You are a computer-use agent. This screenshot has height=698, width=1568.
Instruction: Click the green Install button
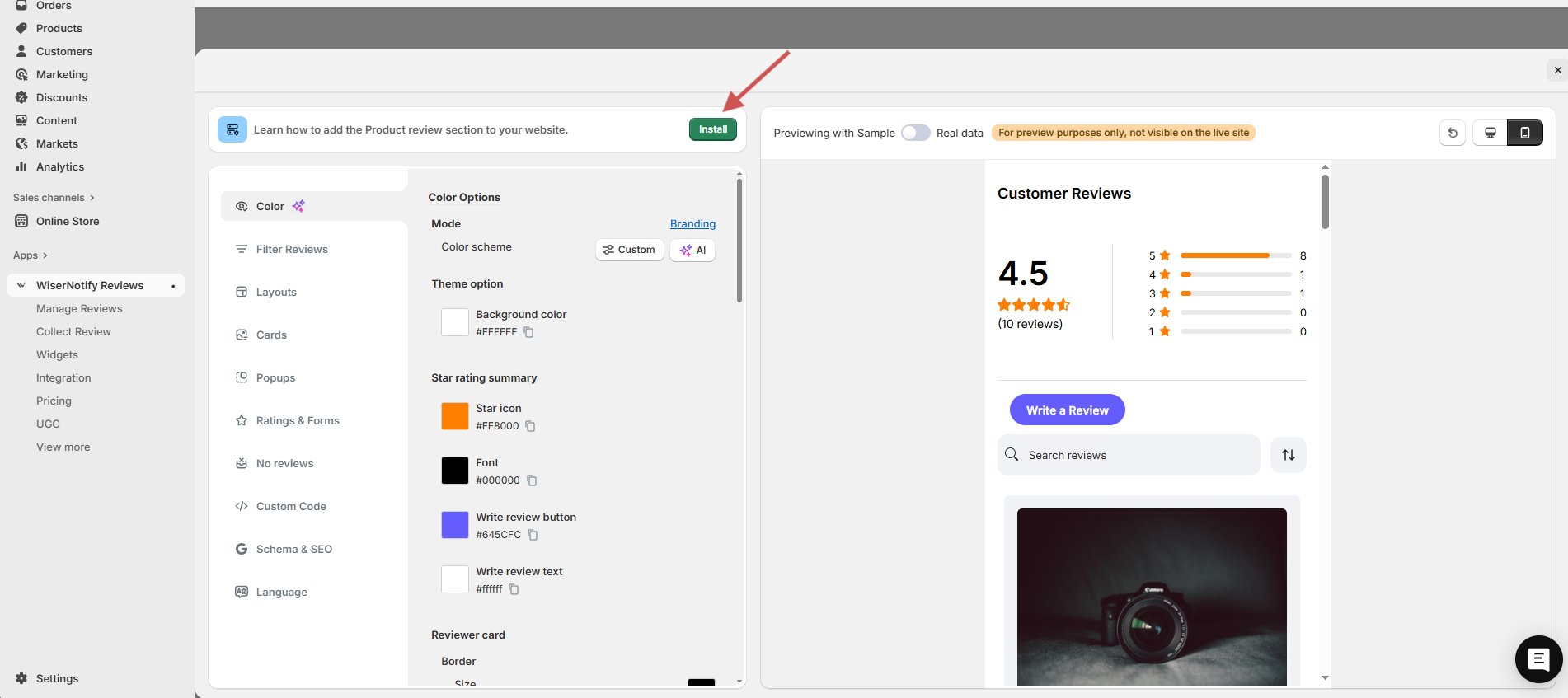pos(712,129)
